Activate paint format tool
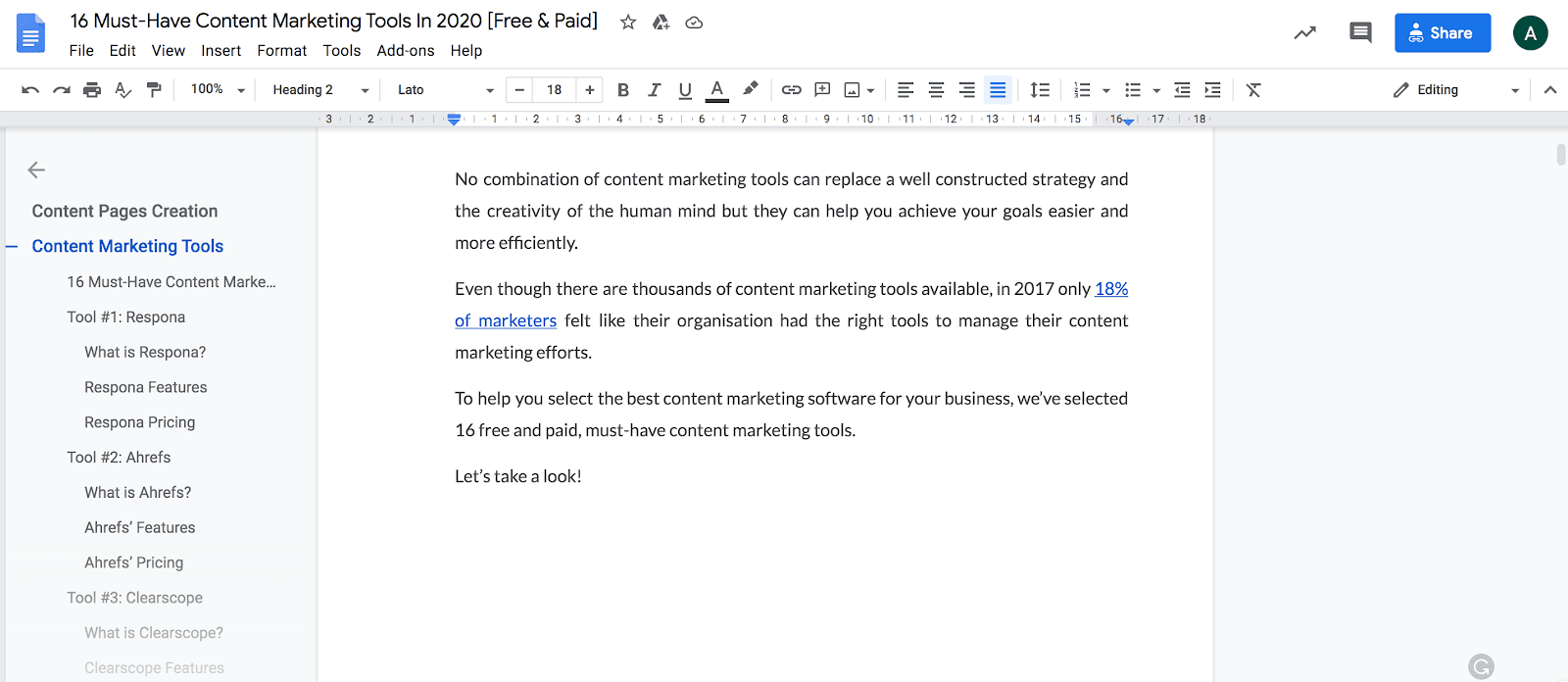Viewport: 1568px width, 682px height. tap(154, 90)
